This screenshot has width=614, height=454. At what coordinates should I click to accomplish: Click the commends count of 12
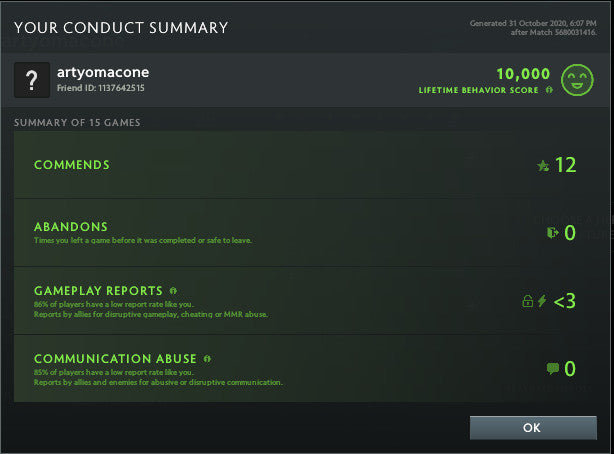coord(565,165)
